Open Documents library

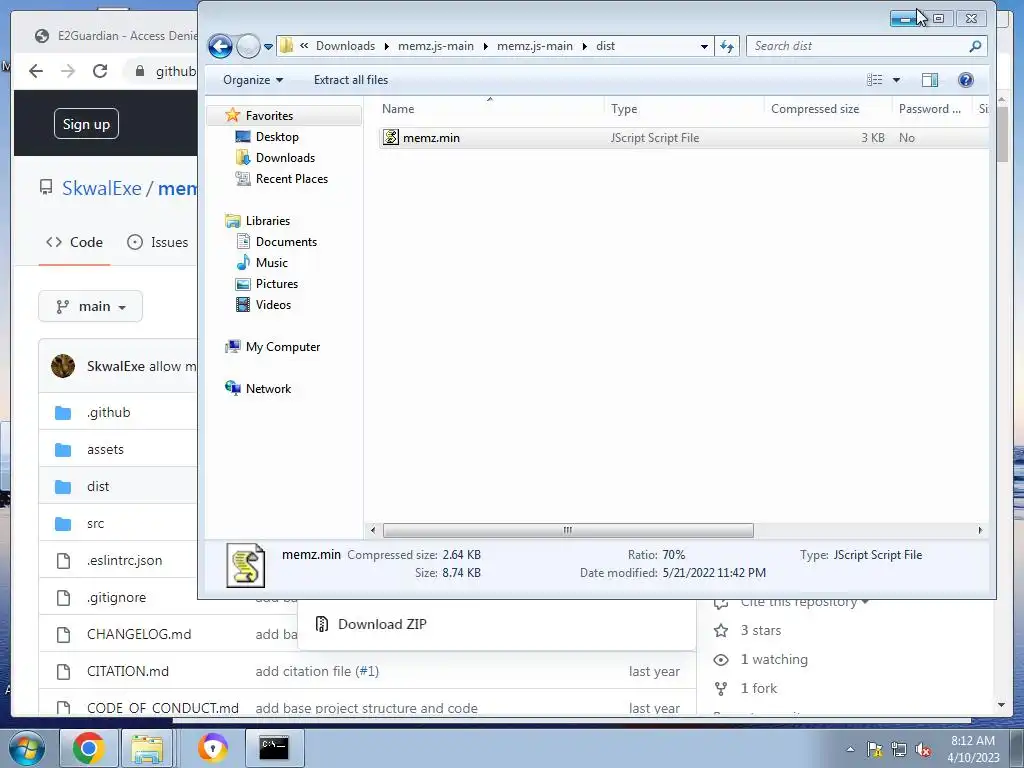286,242
